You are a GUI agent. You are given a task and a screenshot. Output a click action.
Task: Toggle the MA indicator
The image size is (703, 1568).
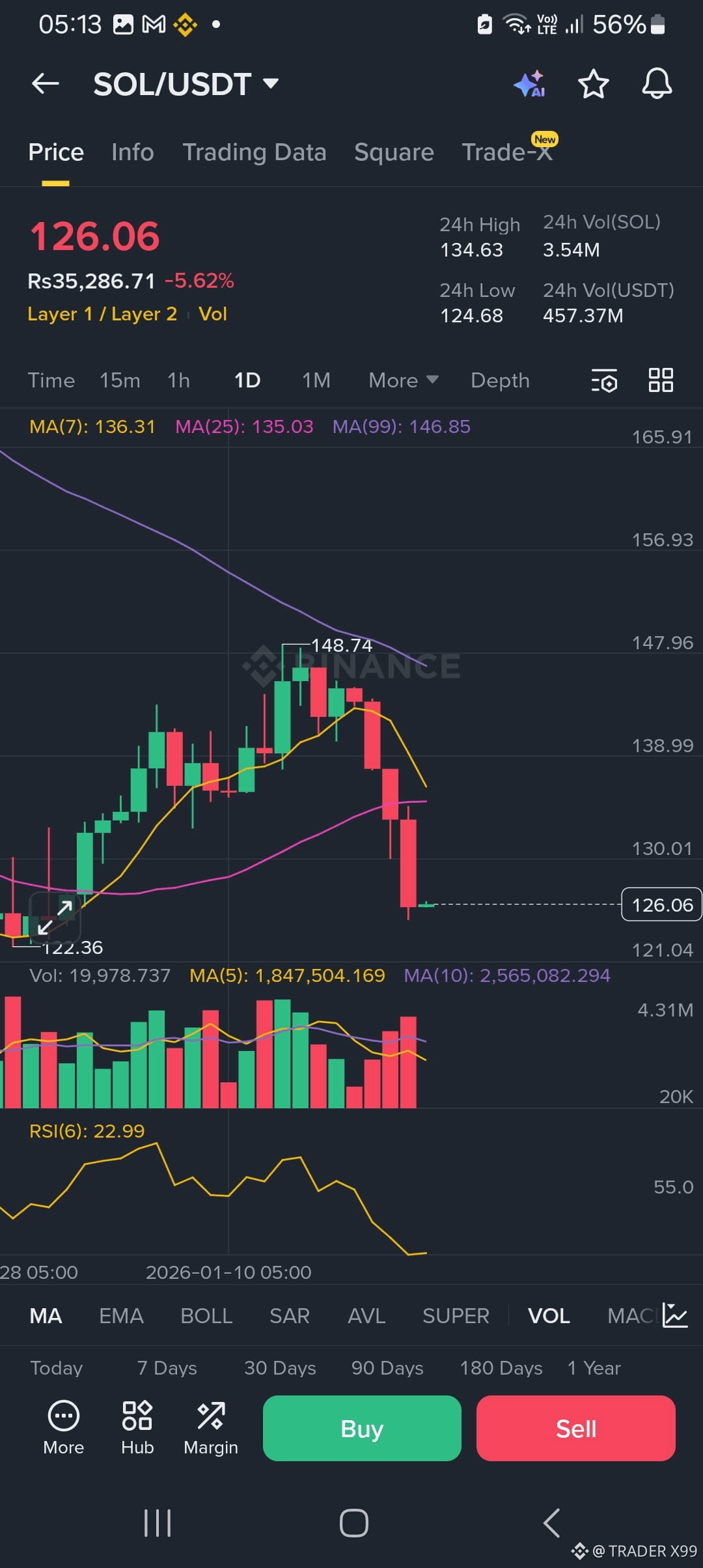[x=45, y=1315]
